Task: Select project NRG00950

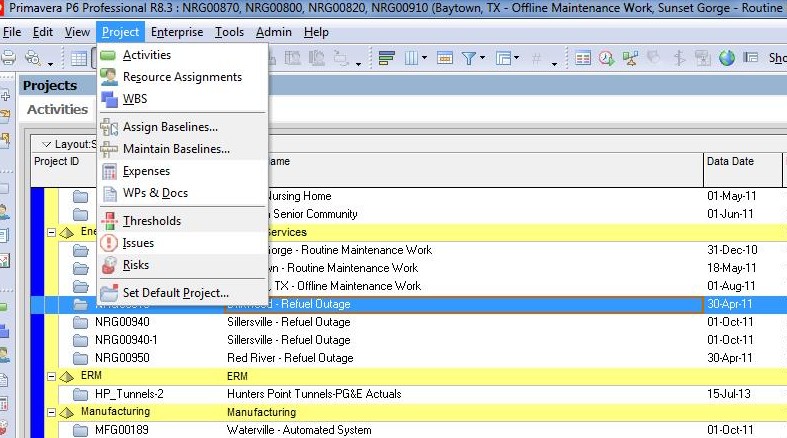Action: 122,358
